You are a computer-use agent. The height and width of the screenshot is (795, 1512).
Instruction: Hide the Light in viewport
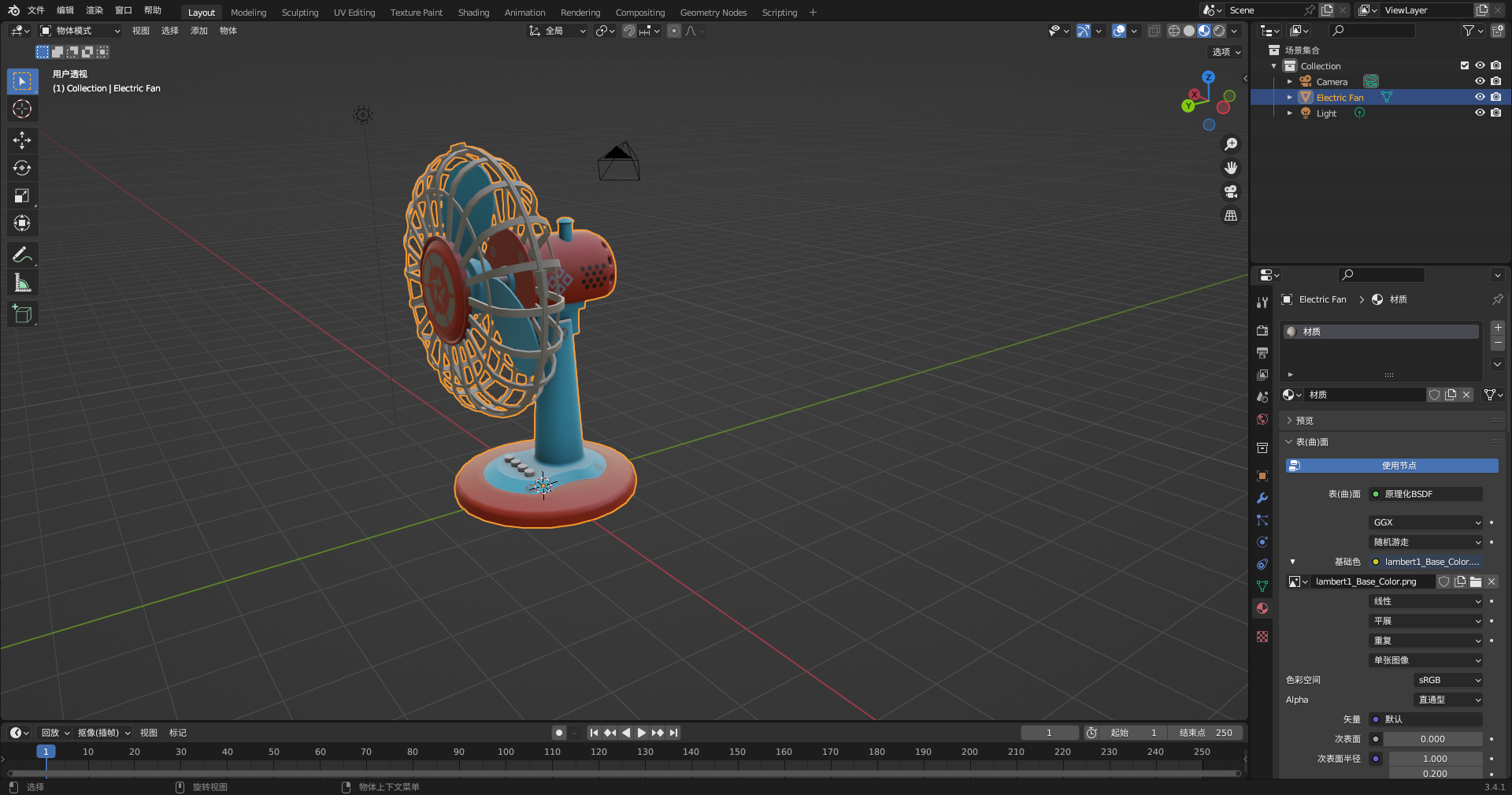pyautogui.click(x=1480, y=113)
